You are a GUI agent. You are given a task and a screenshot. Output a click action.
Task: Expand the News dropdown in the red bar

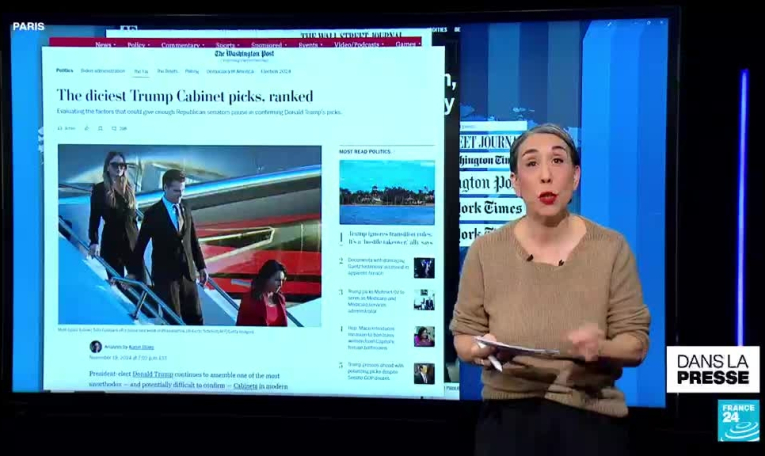[105, 45]
